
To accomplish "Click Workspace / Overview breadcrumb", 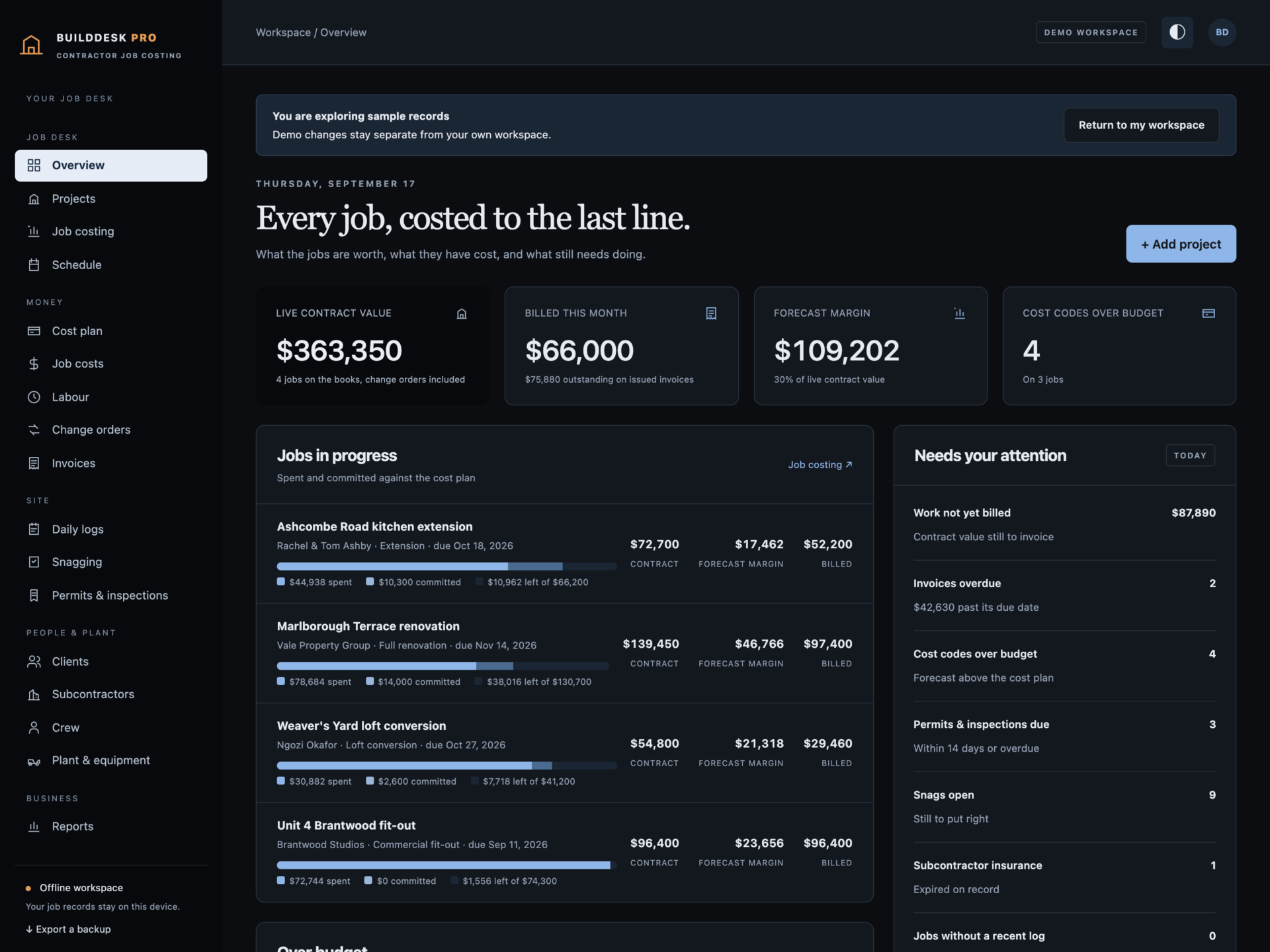I will pyautogui.click(x=311, y=32).
